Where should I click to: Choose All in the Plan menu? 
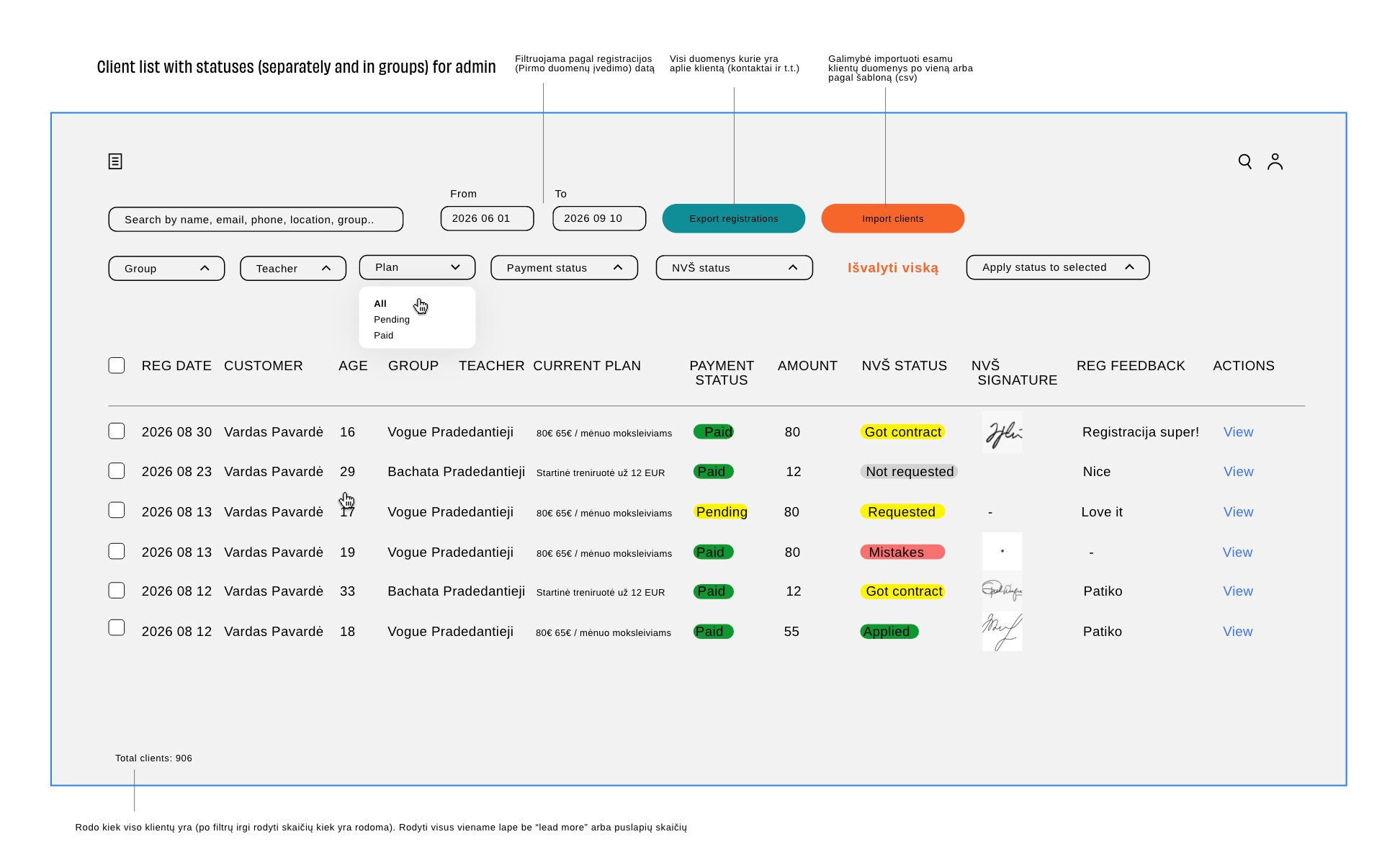[380, 303]
